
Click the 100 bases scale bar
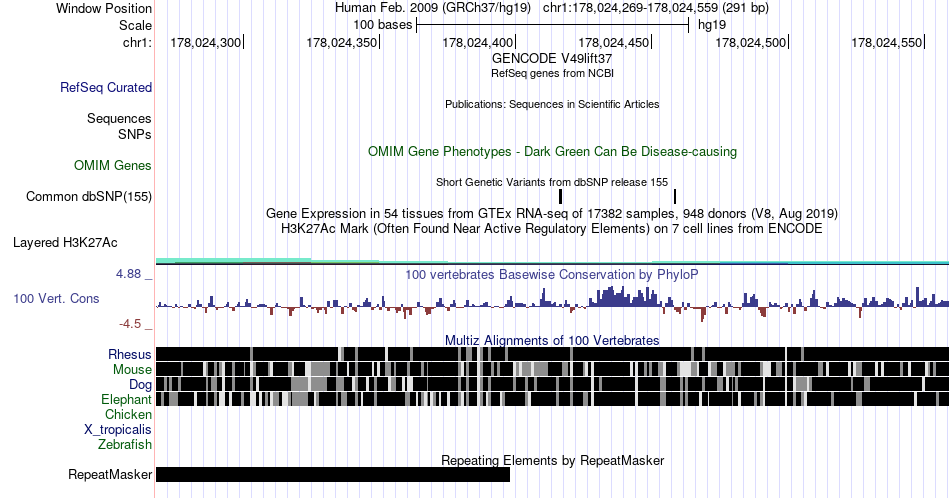pyautogui.click(x=553, y=25)
